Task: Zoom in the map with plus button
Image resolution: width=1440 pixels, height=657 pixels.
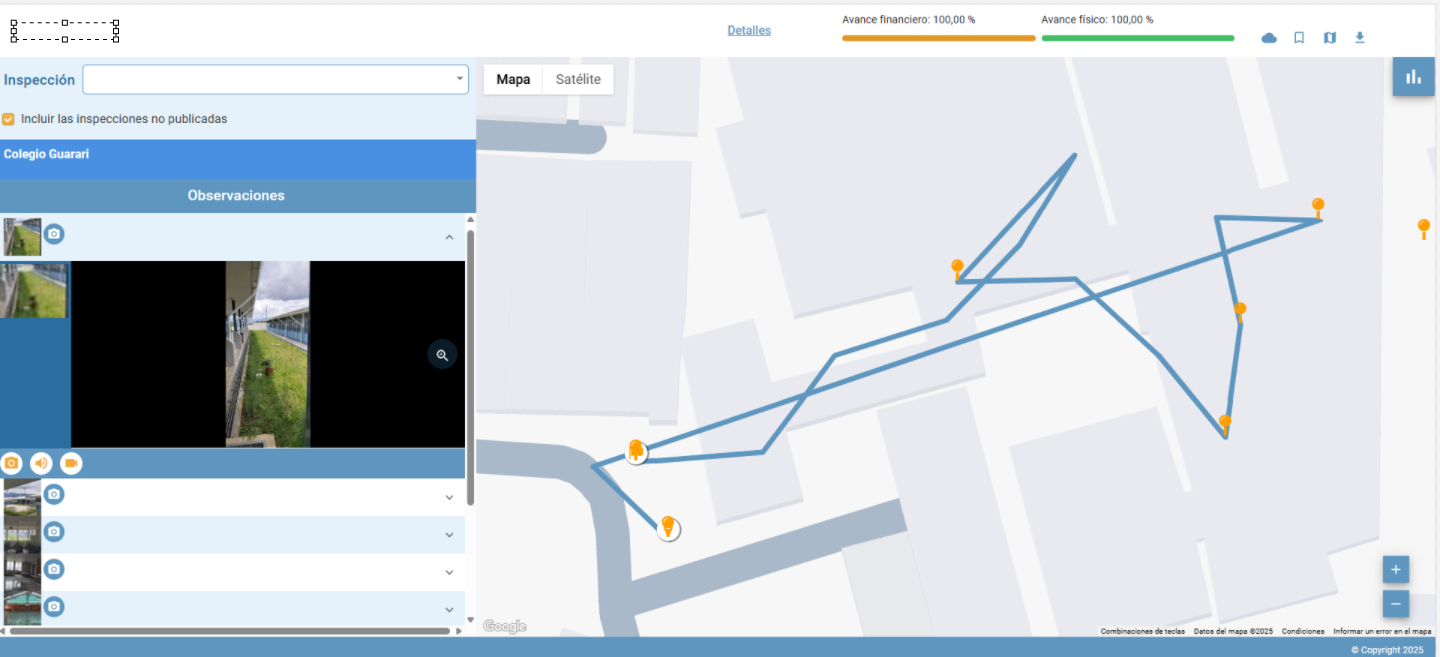Action: pos(1395,570)
